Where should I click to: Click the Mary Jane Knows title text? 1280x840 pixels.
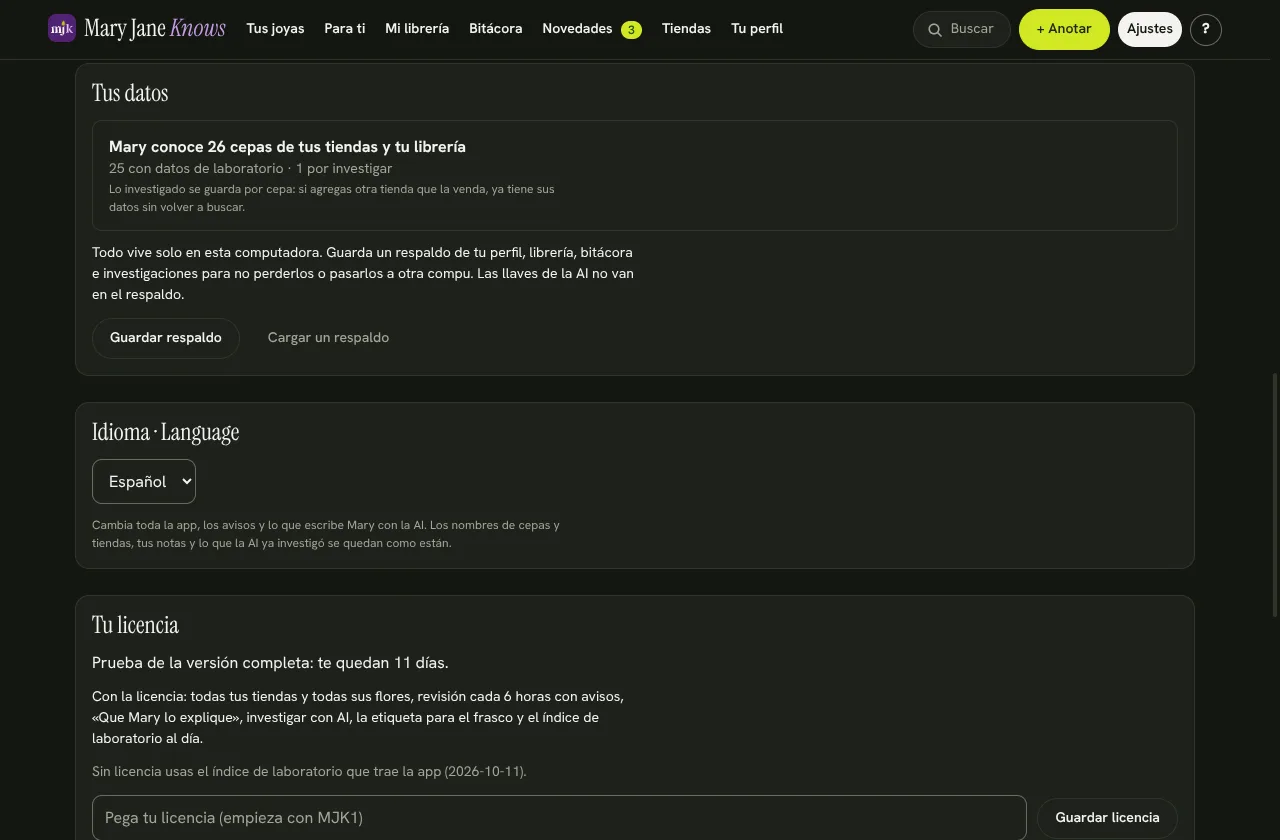click(155, 29)
